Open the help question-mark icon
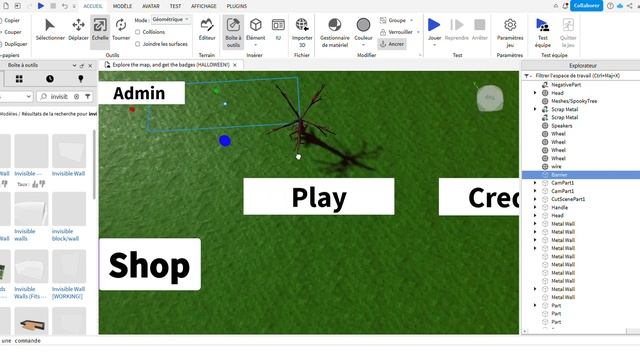 click(610, 6)
